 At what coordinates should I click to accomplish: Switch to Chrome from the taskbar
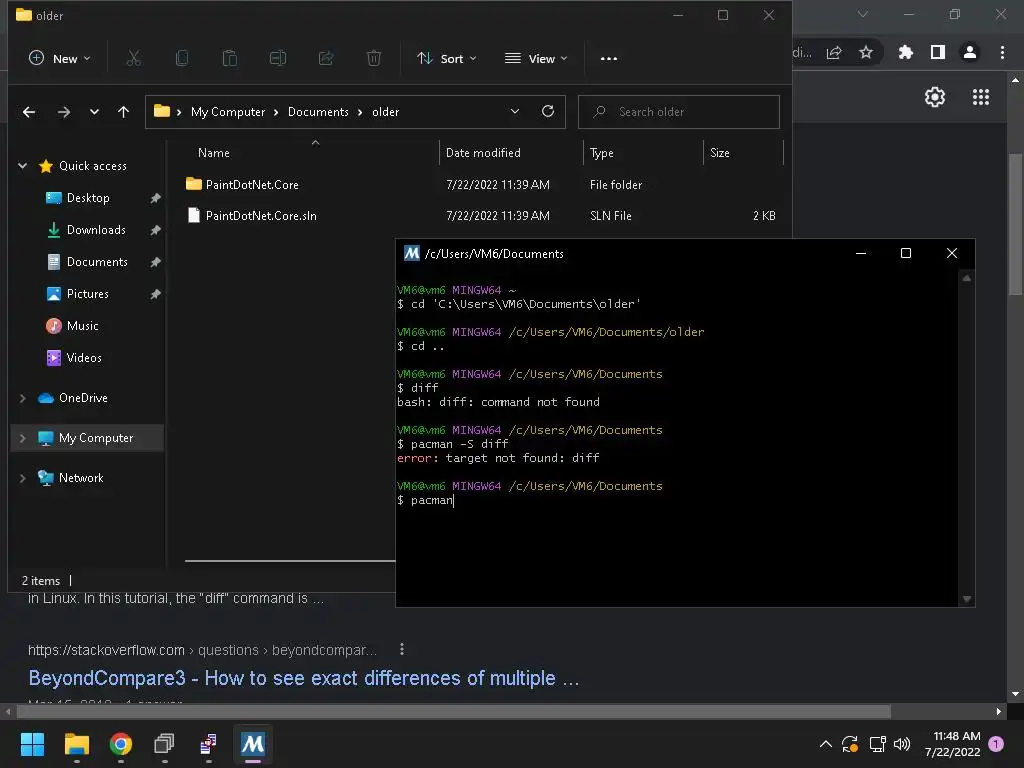click(121, 744)
